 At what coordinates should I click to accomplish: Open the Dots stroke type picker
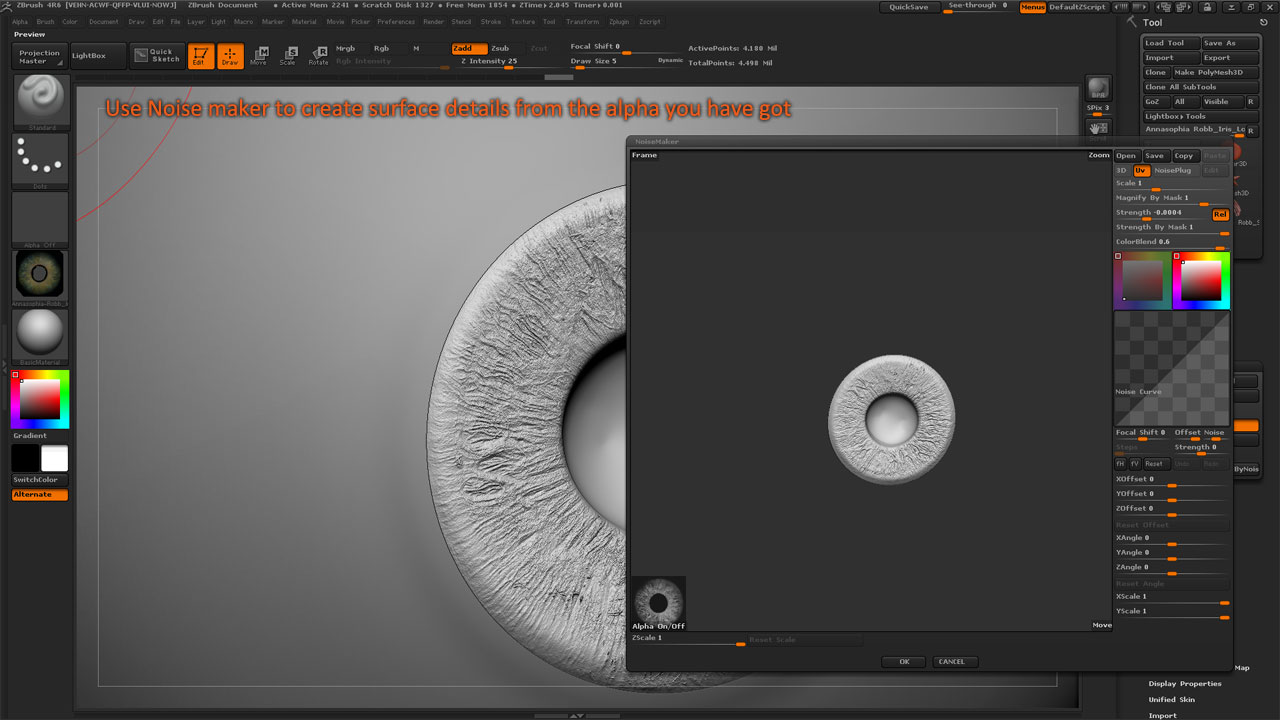[41, 159]
